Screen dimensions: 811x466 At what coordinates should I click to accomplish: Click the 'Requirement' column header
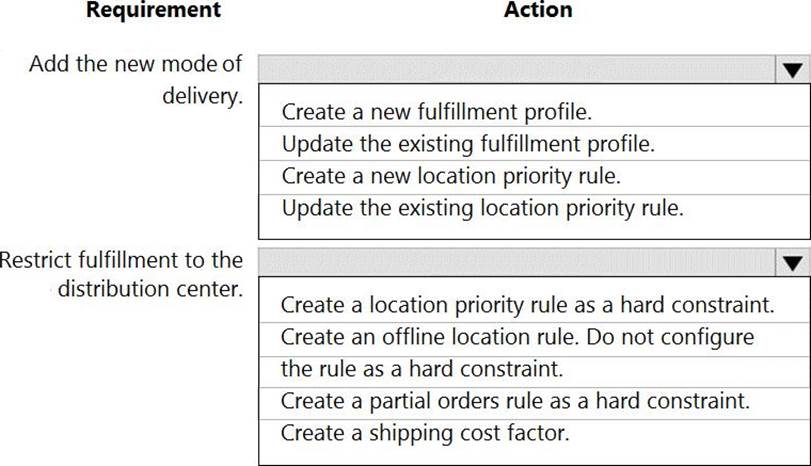click(153, 11)
